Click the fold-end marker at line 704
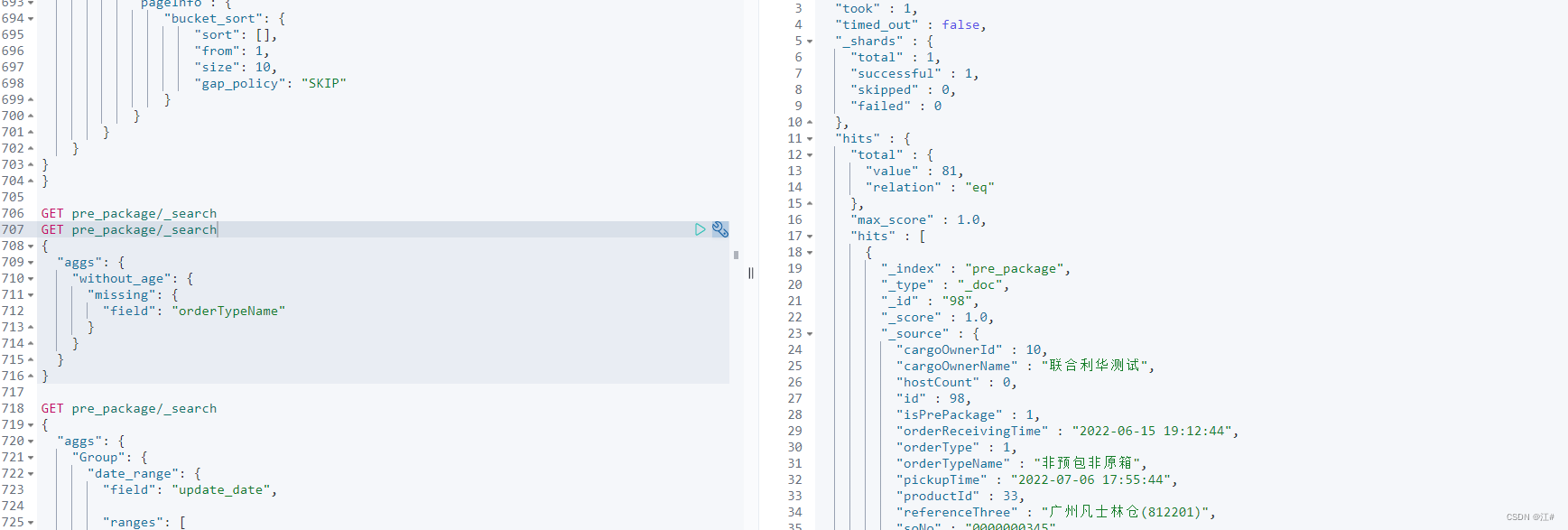1568x530 pixels. coord(31,181)
